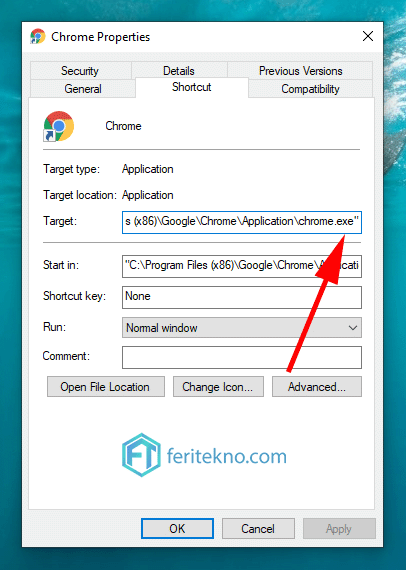
Task: Click Open File Location button
Action: pos(106,386)
